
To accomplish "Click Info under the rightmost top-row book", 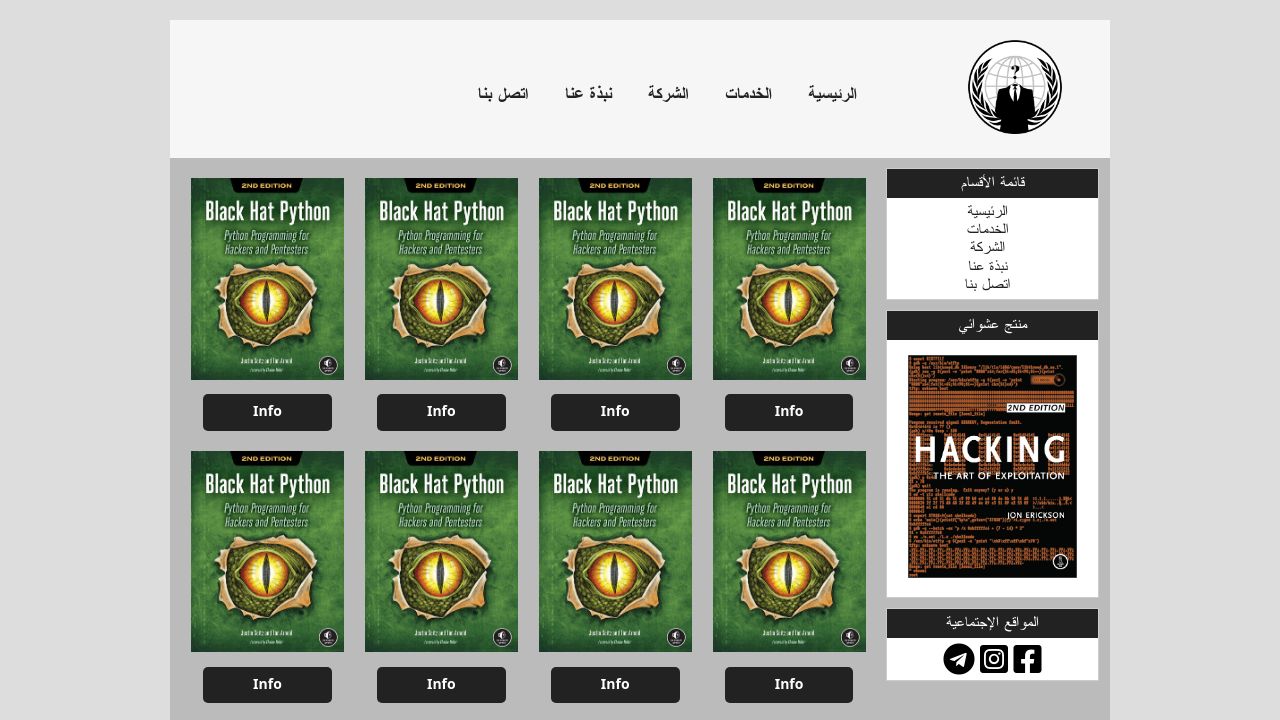I will pos(789,412).
